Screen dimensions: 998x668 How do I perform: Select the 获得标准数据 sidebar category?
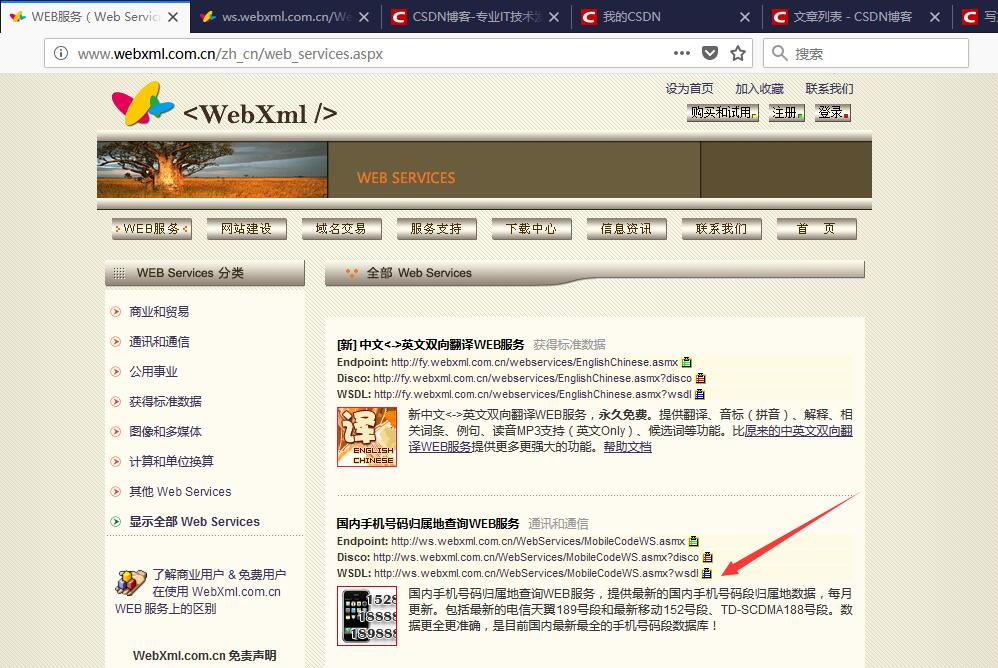click(x=165, y=401)
